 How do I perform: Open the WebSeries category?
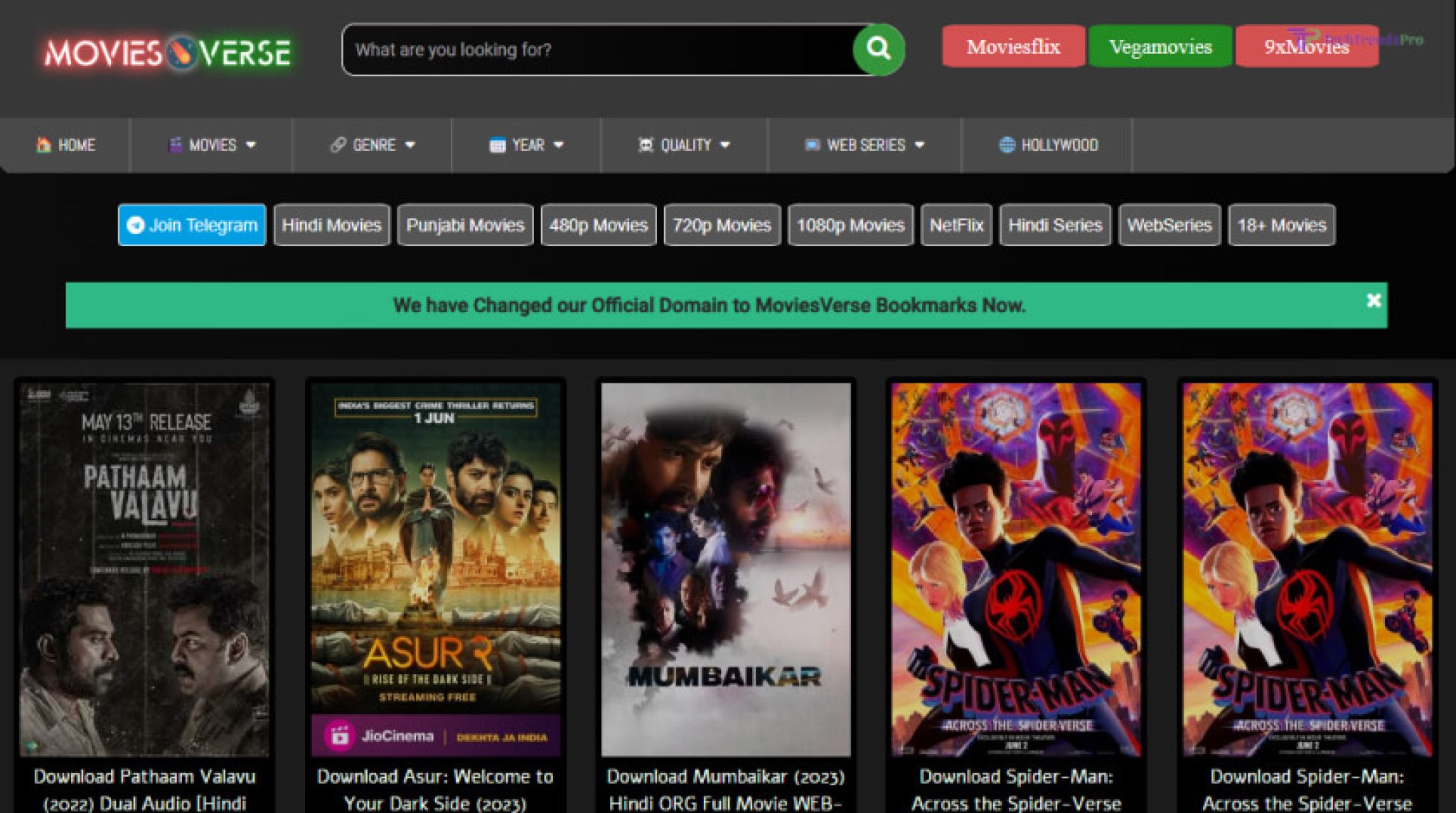[x=1169, y=225]
